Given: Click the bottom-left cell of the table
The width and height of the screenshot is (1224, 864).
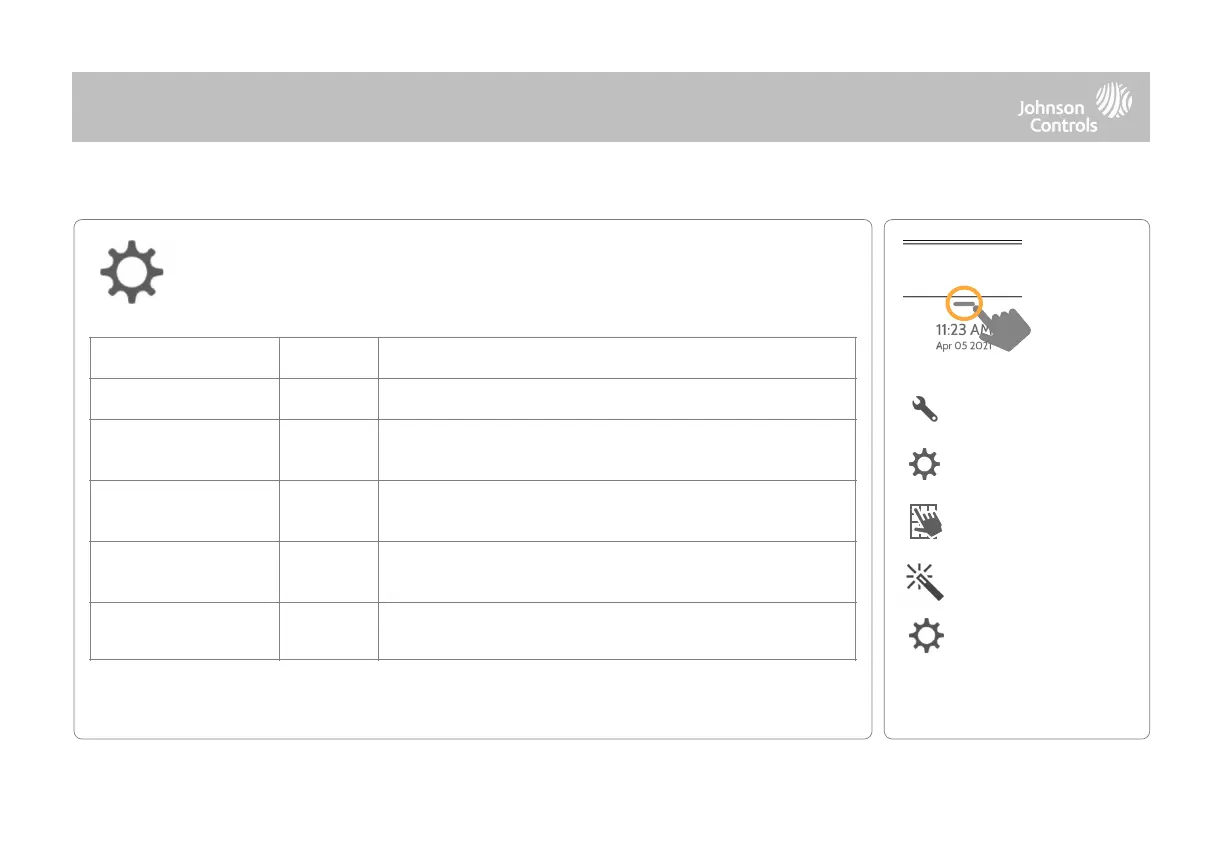Looking at the screenshot, I should point(184,631).
